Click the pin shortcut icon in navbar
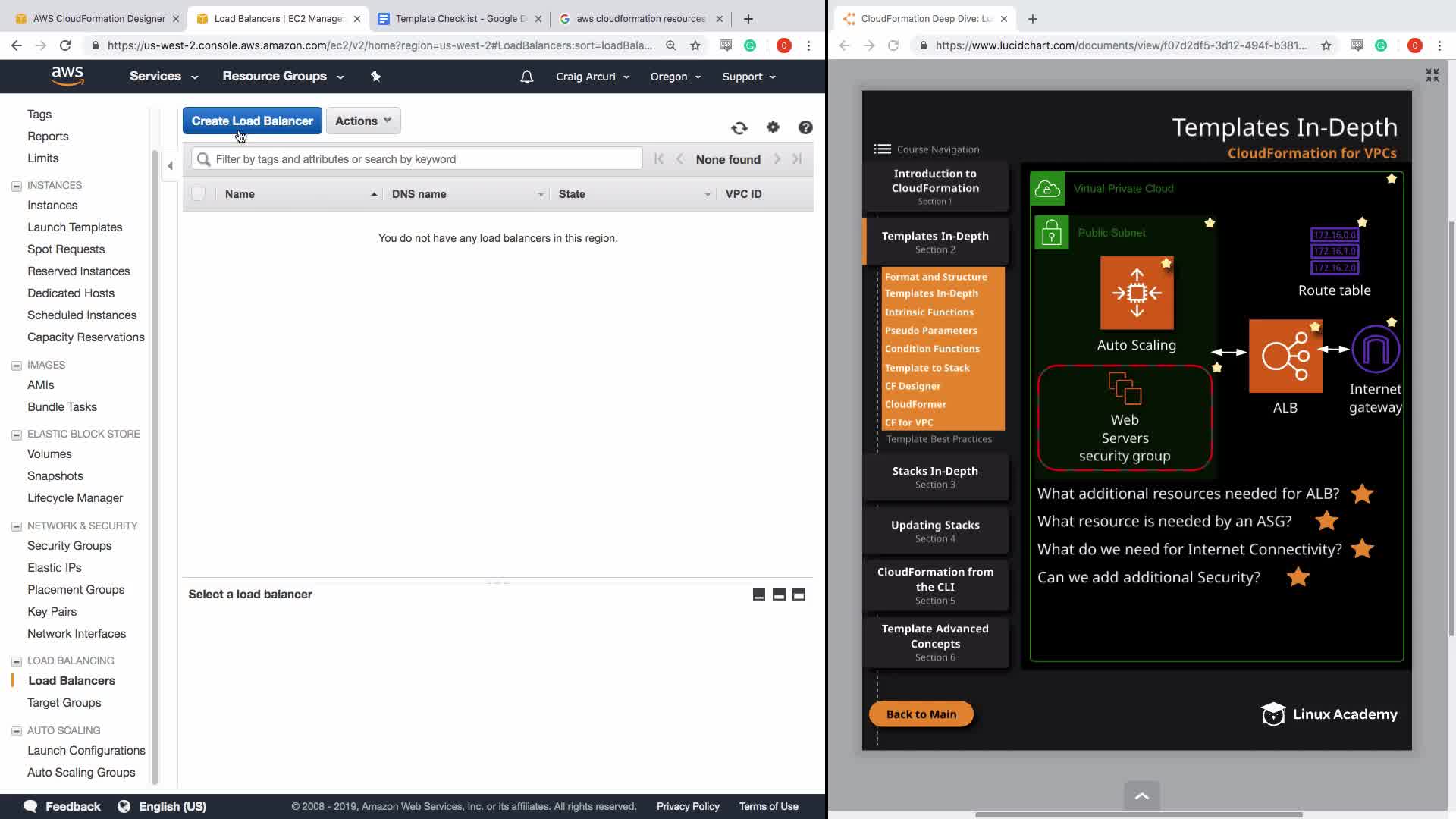This screenshot has height=819, width=1456. 375,76
